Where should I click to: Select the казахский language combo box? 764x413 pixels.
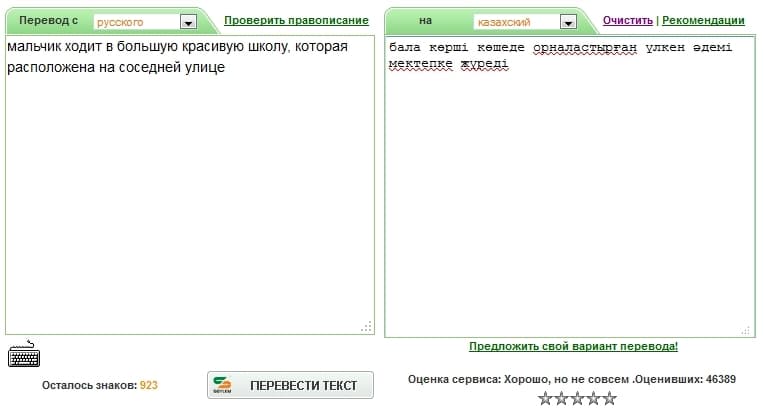point(525,22)
